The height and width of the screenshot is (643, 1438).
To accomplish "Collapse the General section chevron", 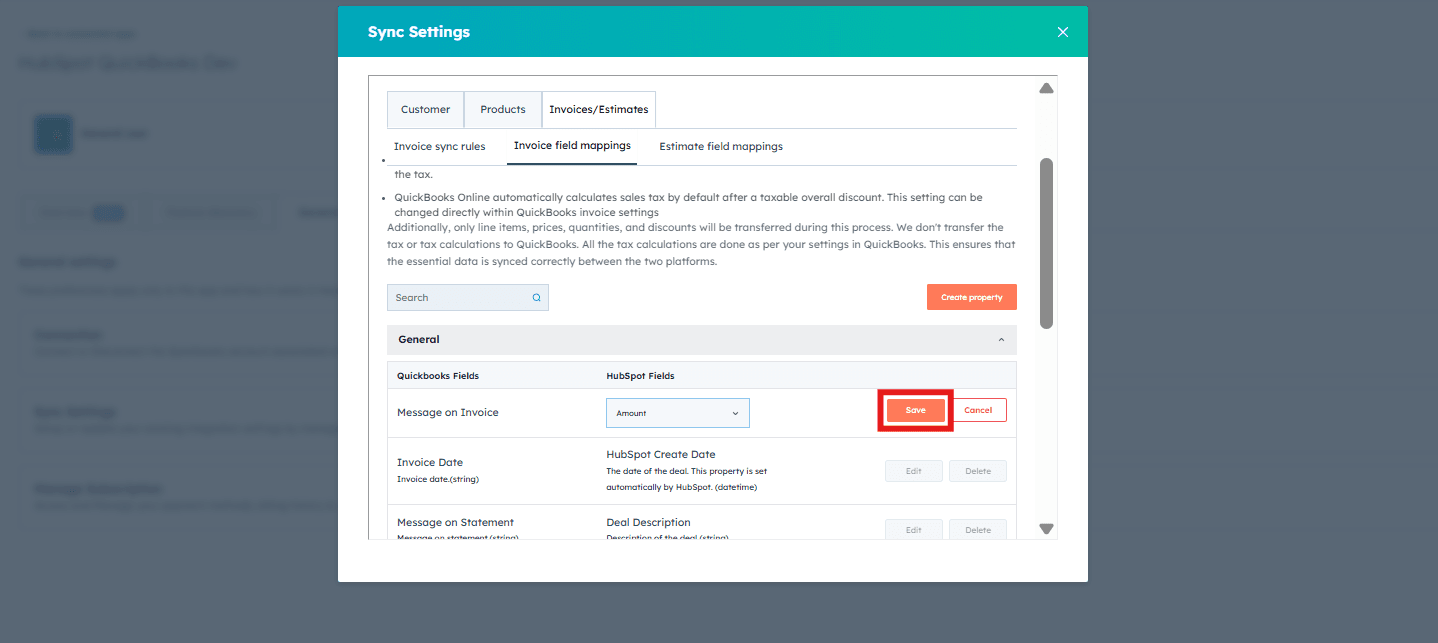I will point(1002,340).
